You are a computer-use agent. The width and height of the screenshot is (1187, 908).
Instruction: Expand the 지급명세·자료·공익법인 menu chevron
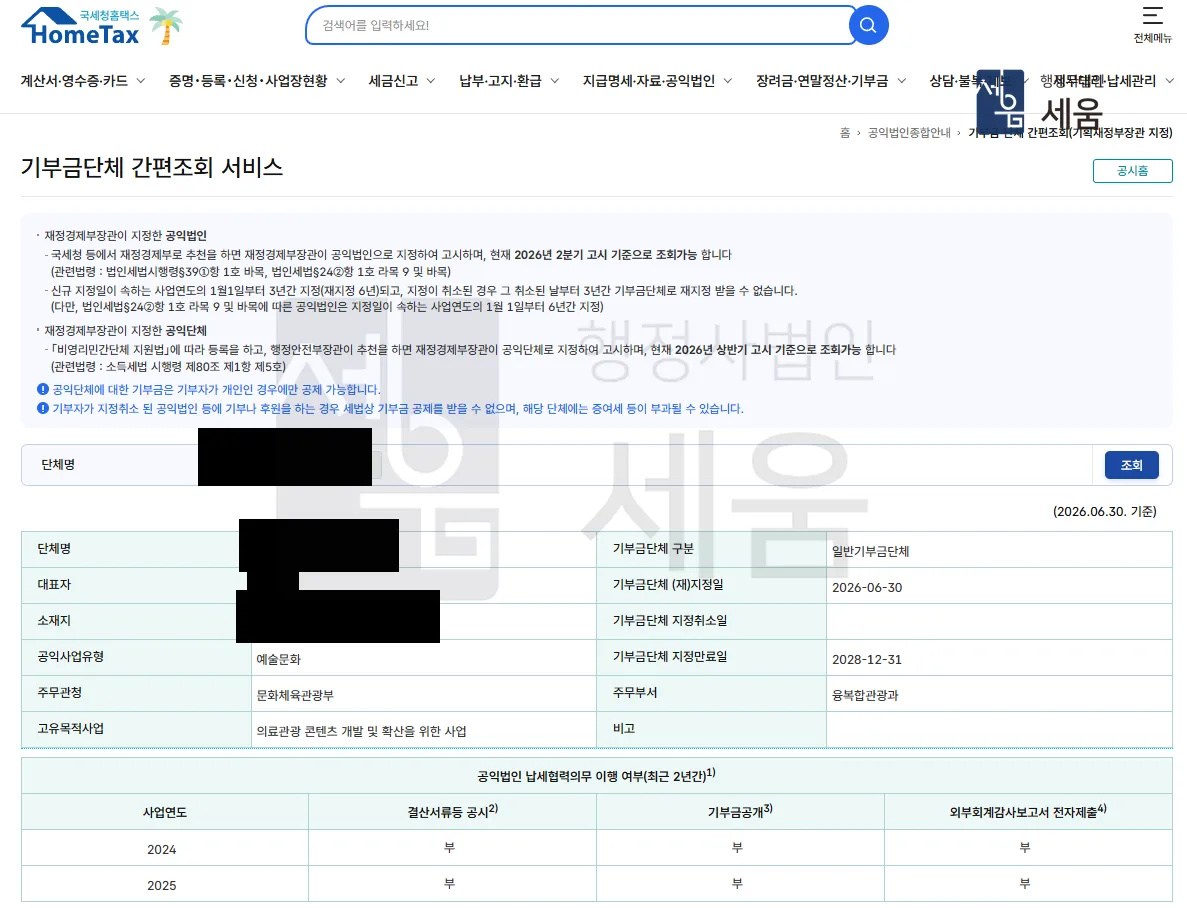pos(727,81)
